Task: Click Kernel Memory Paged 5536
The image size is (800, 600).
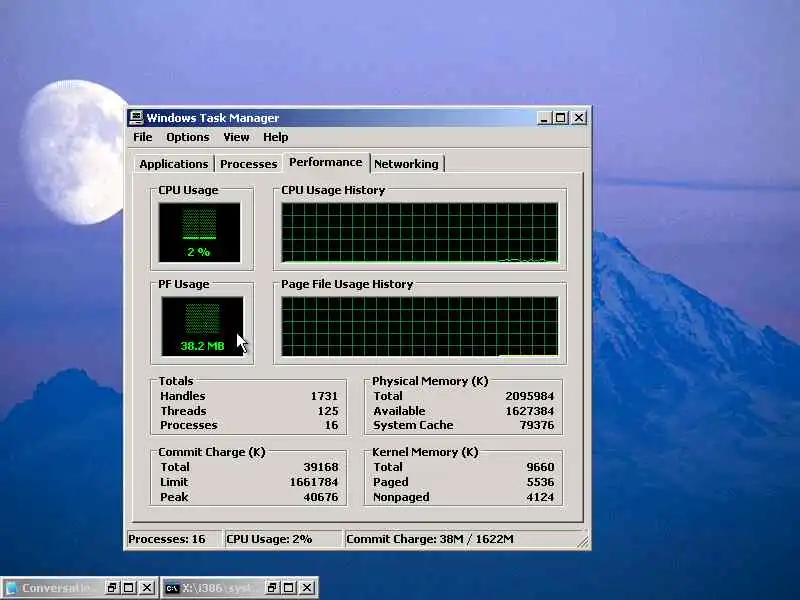Action: coord(540,482)
